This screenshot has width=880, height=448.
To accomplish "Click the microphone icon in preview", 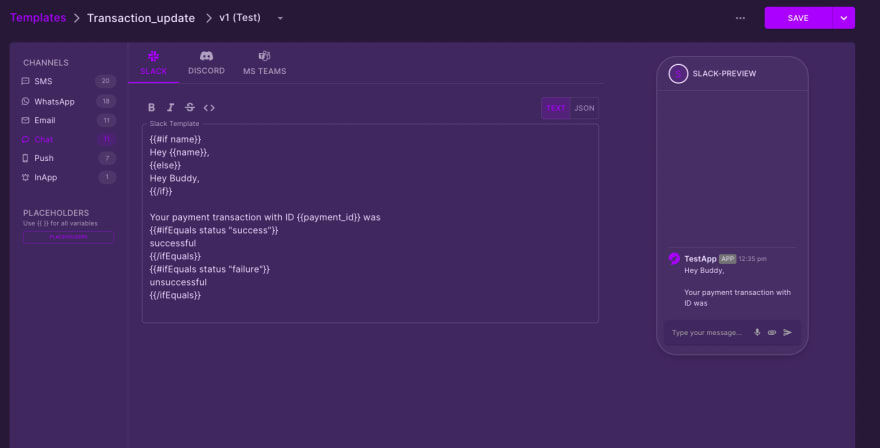I will coord(757,332).
